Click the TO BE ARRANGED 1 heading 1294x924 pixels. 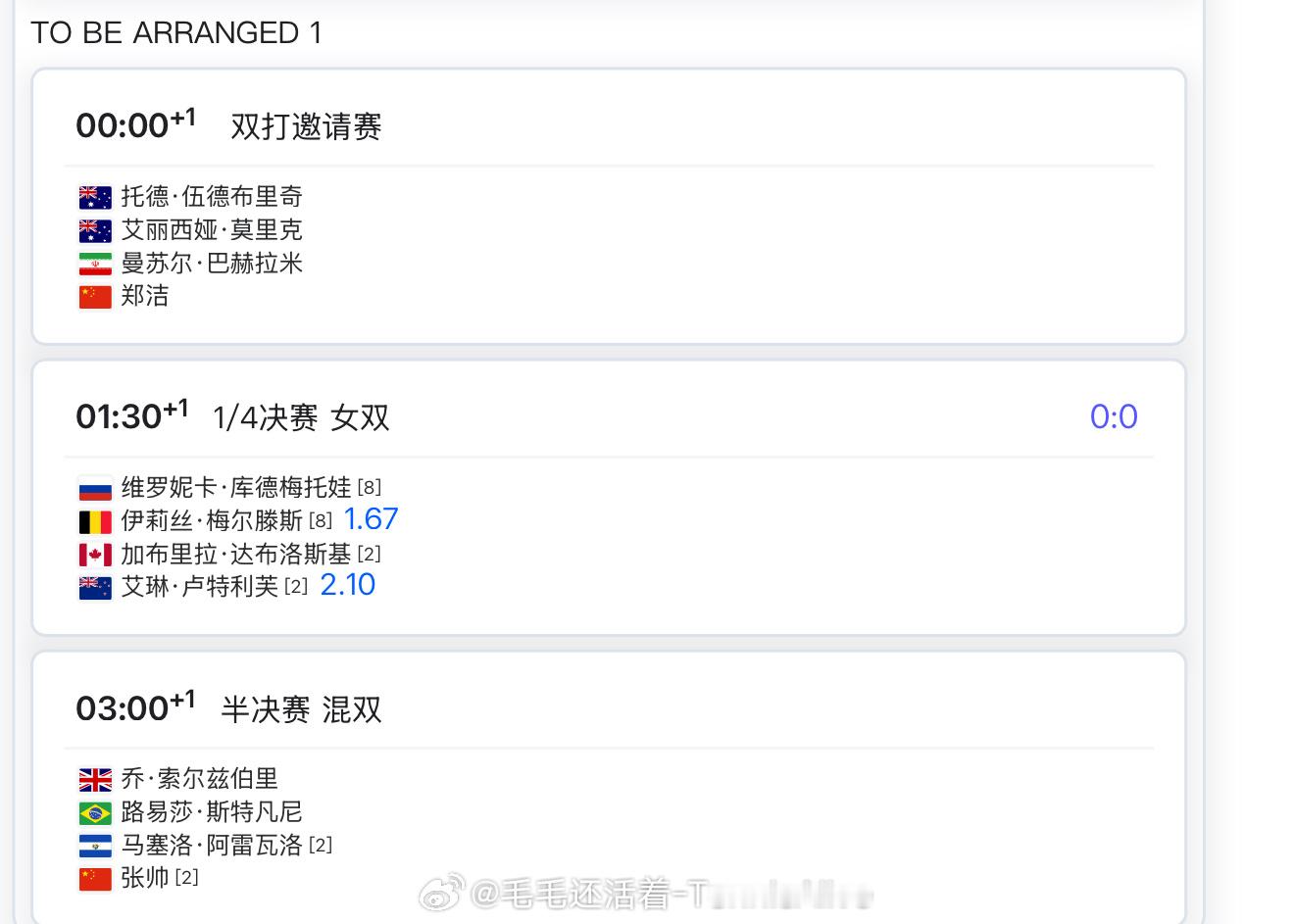[x=176, y=32]
